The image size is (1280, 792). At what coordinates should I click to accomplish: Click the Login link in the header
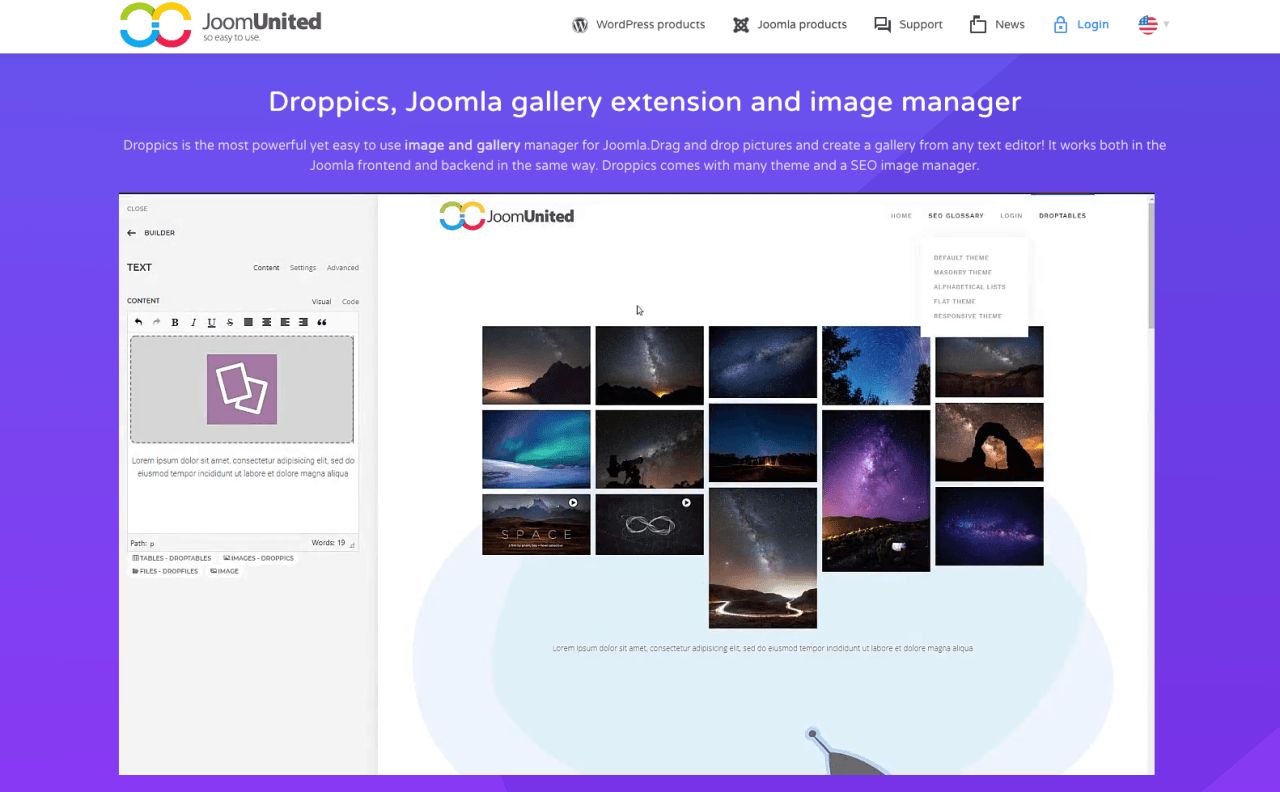1080,24
